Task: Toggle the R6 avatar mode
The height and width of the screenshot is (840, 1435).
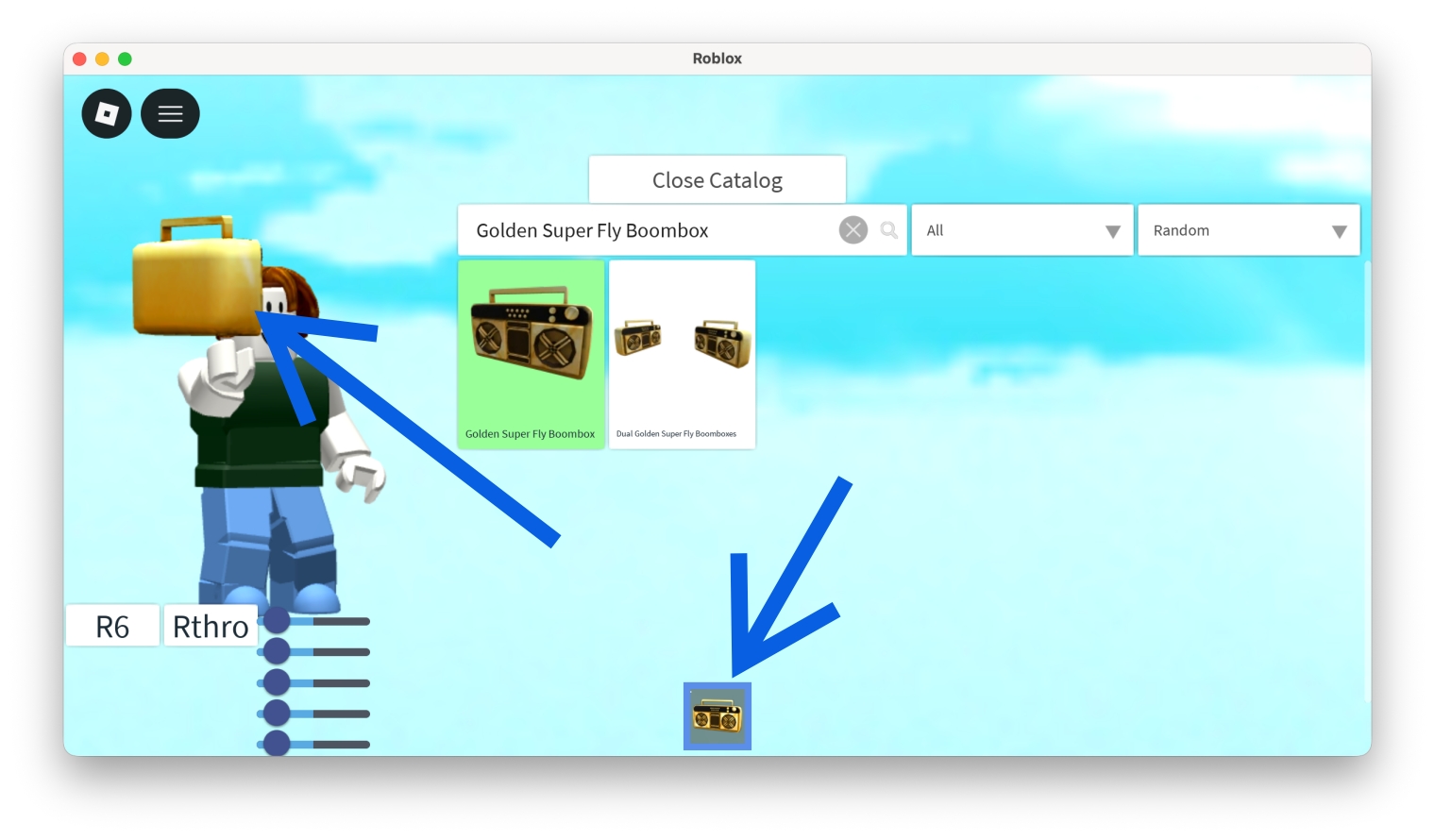Action: tap(112, 625)
